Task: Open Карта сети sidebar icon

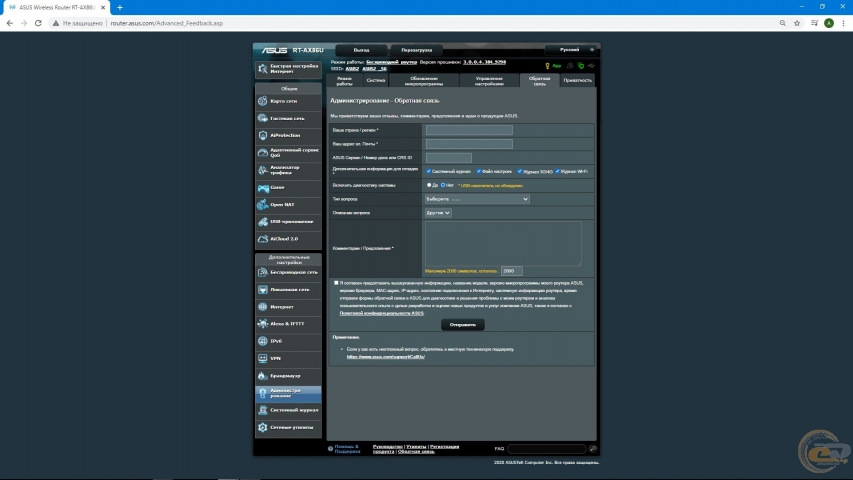Action: pyautogui.click(x=263, y=101)
